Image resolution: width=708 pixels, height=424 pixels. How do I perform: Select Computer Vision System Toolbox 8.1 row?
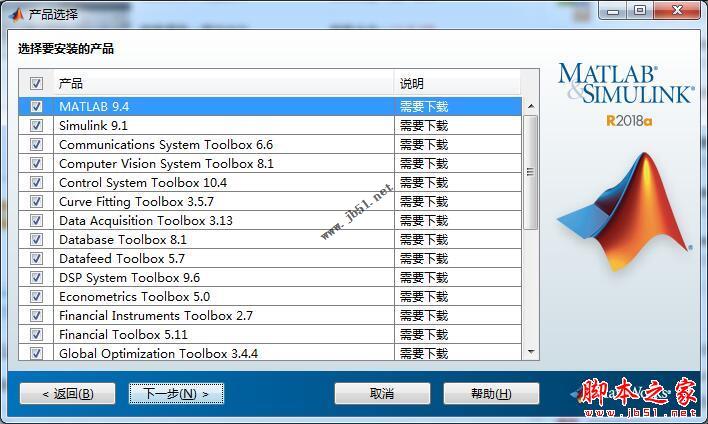pos(270,163)
